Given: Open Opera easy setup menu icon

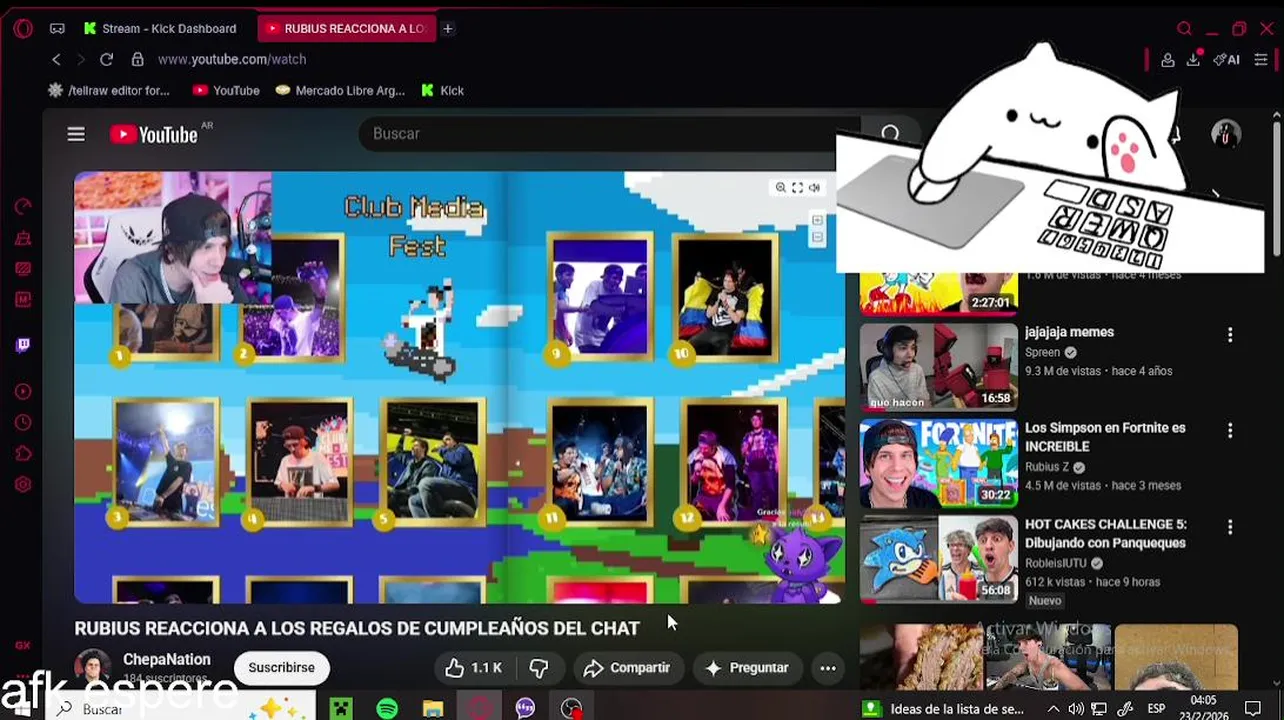Looking at the screenshot, I should coord(1261,60).
